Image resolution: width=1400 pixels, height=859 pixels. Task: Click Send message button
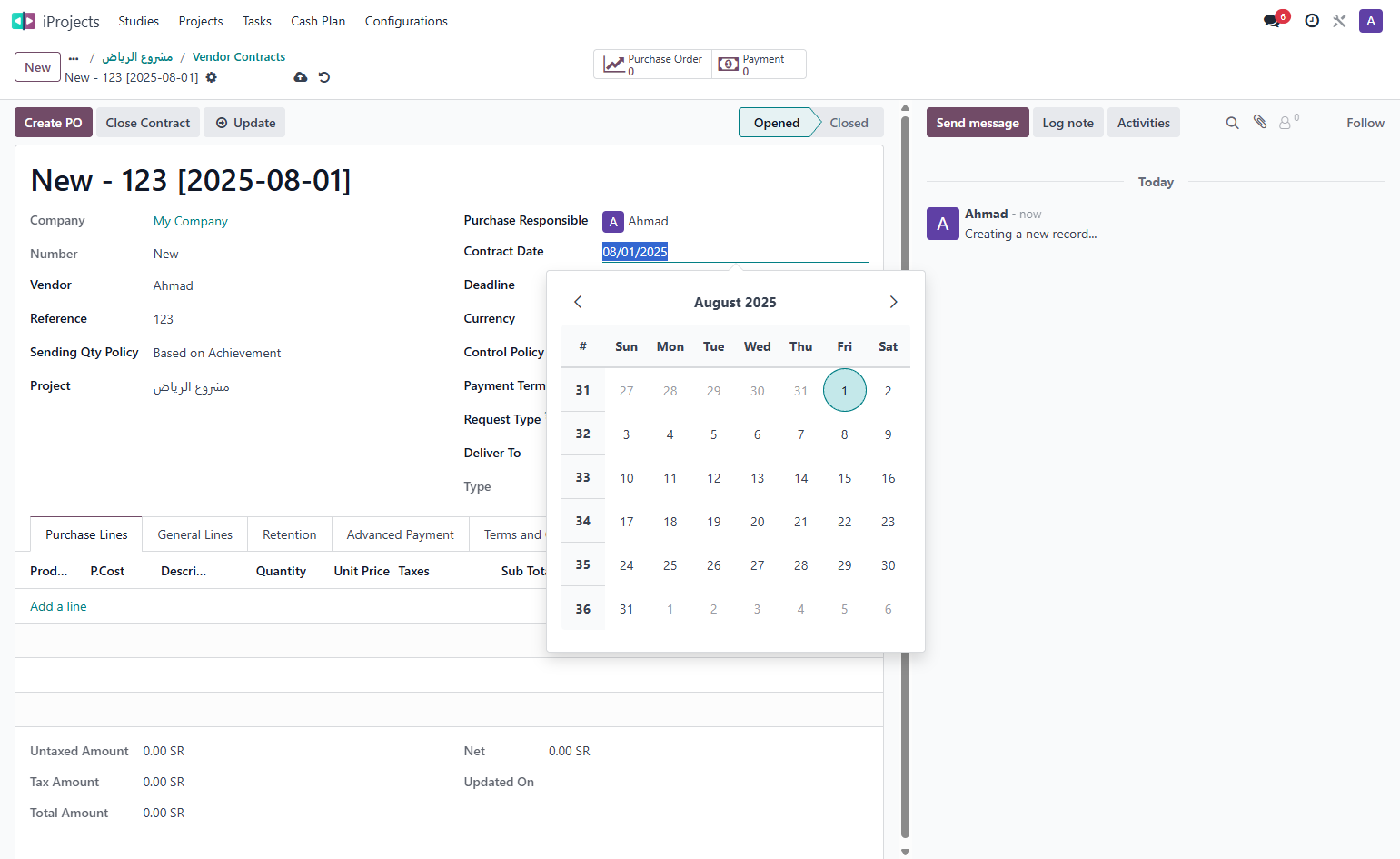click(978, 123)
